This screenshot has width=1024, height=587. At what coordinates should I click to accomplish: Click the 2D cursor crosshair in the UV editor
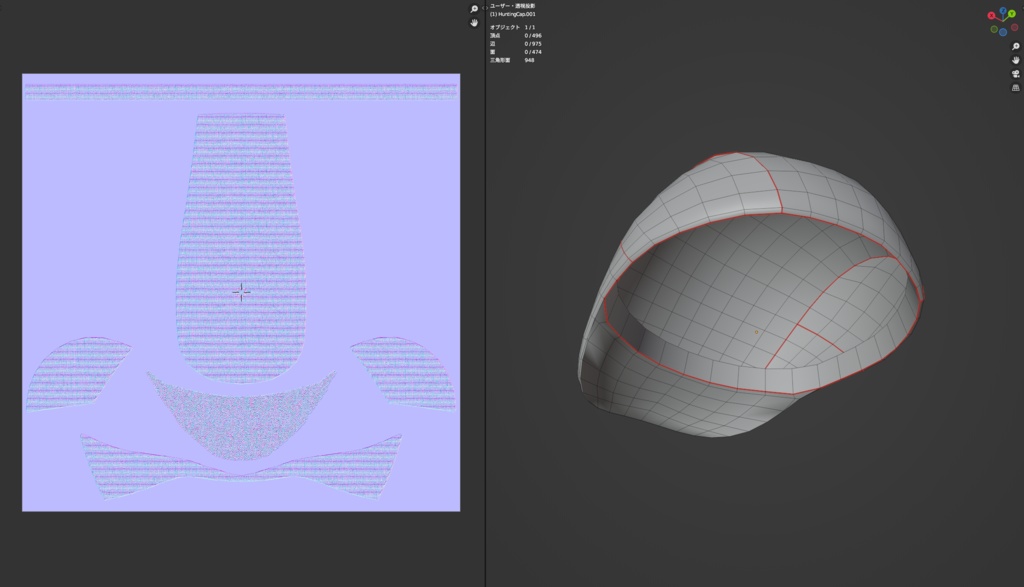[241, 292]
